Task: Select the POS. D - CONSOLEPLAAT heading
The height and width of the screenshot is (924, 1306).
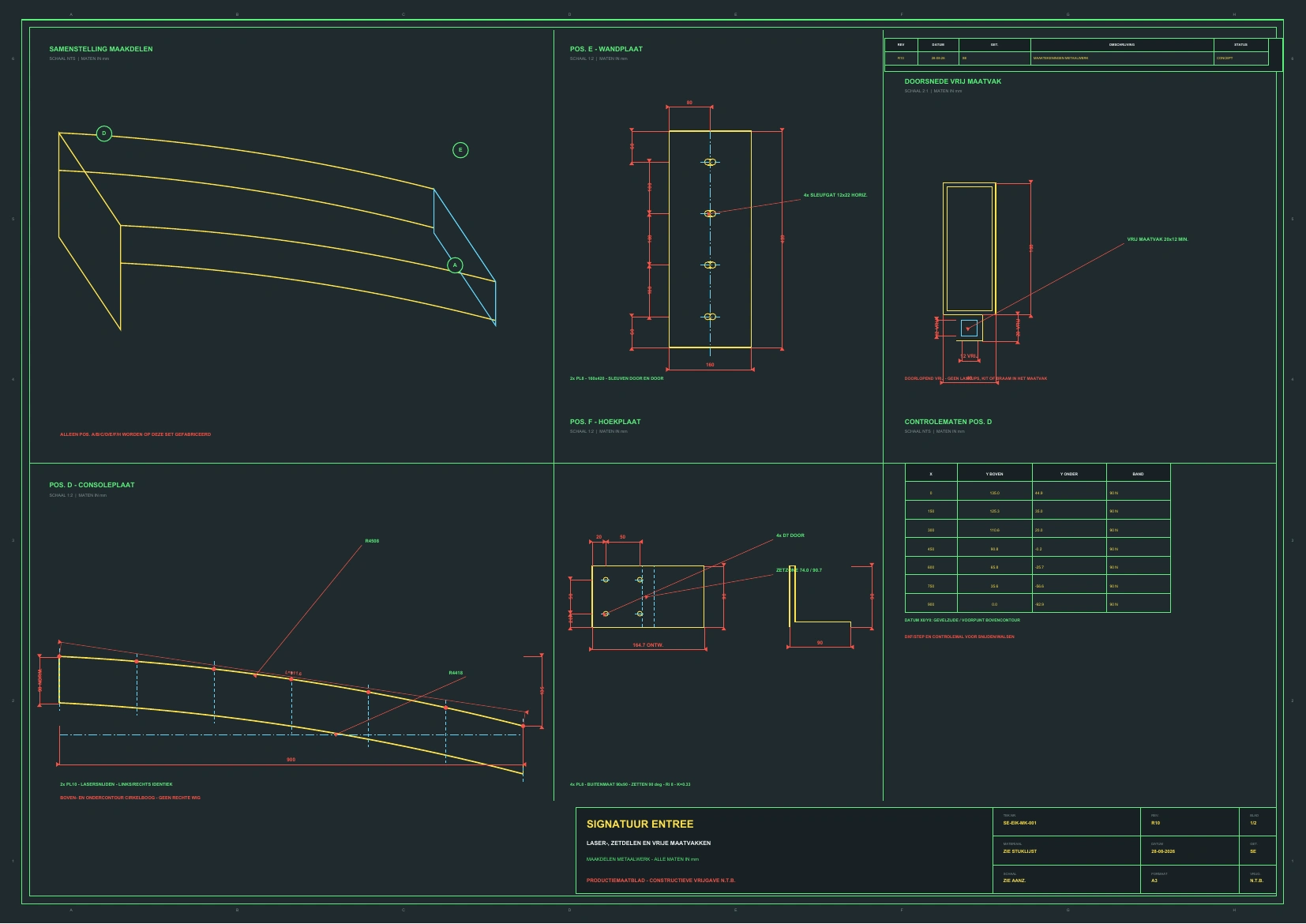Action: (92, 485)
